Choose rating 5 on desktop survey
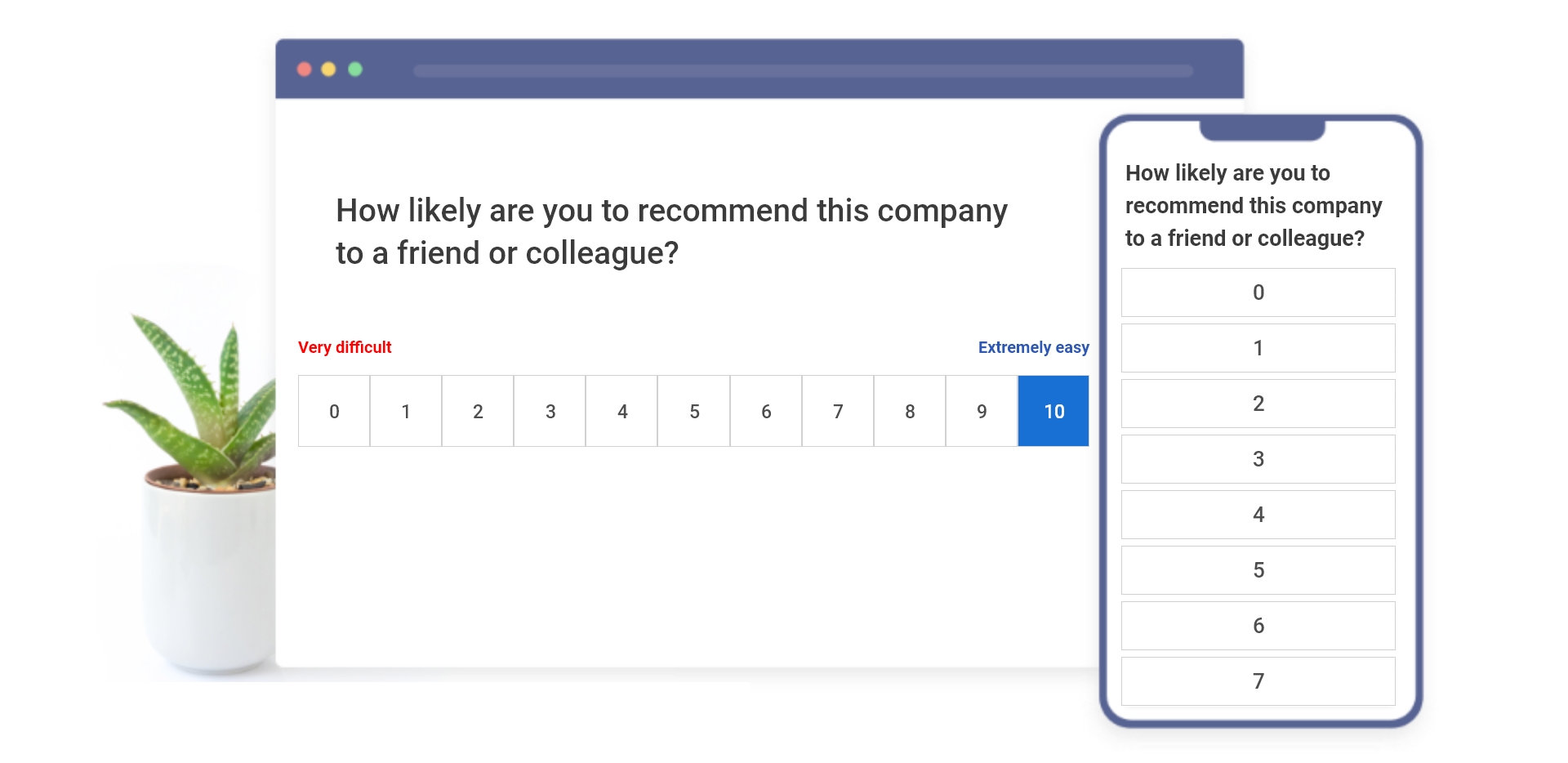This screenshot has height=763, width=1568. coord(694,411)
